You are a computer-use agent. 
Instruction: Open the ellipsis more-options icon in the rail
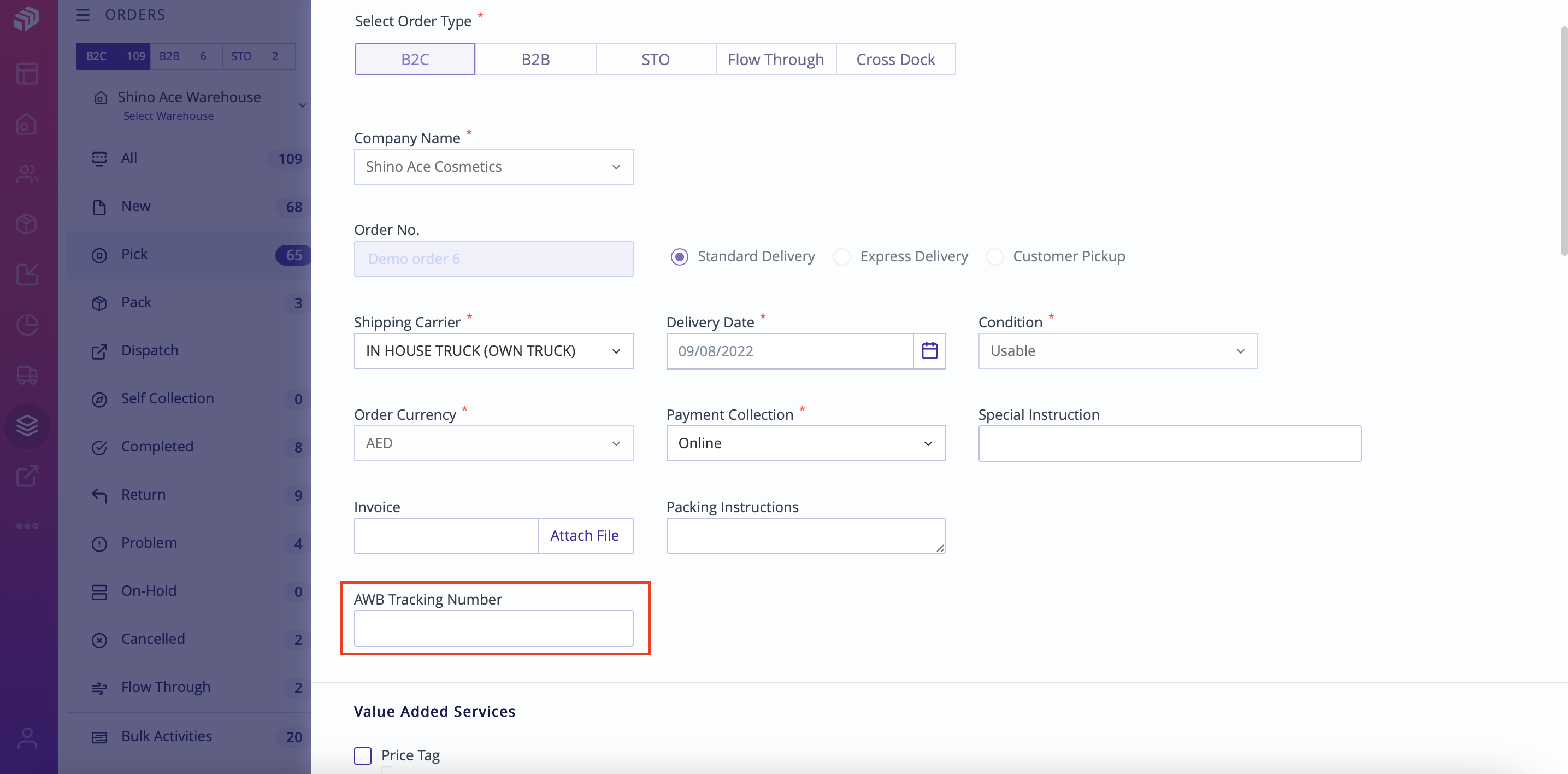coord(27,525)
